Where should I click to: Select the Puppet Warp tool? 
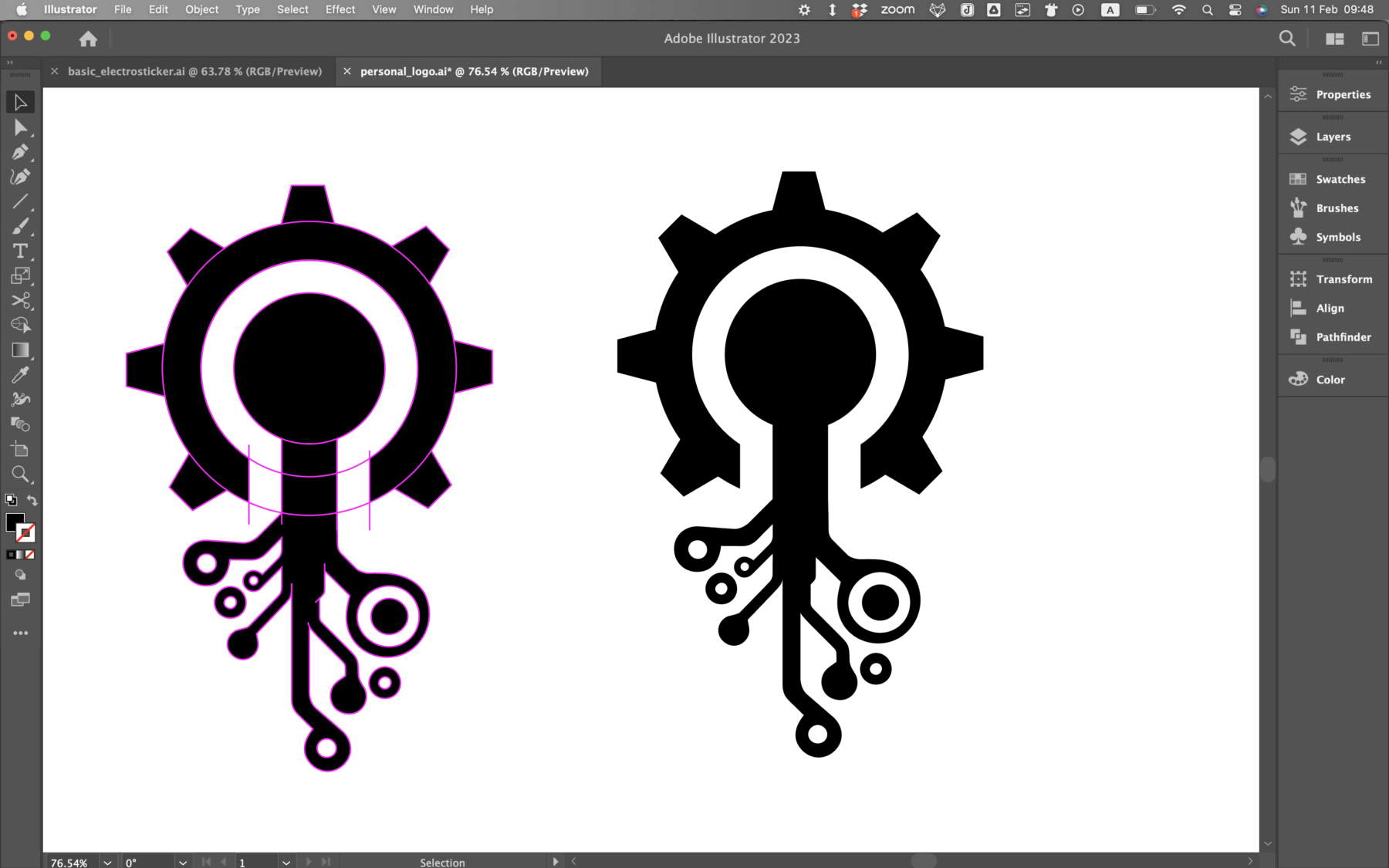[x=20, y=399]
